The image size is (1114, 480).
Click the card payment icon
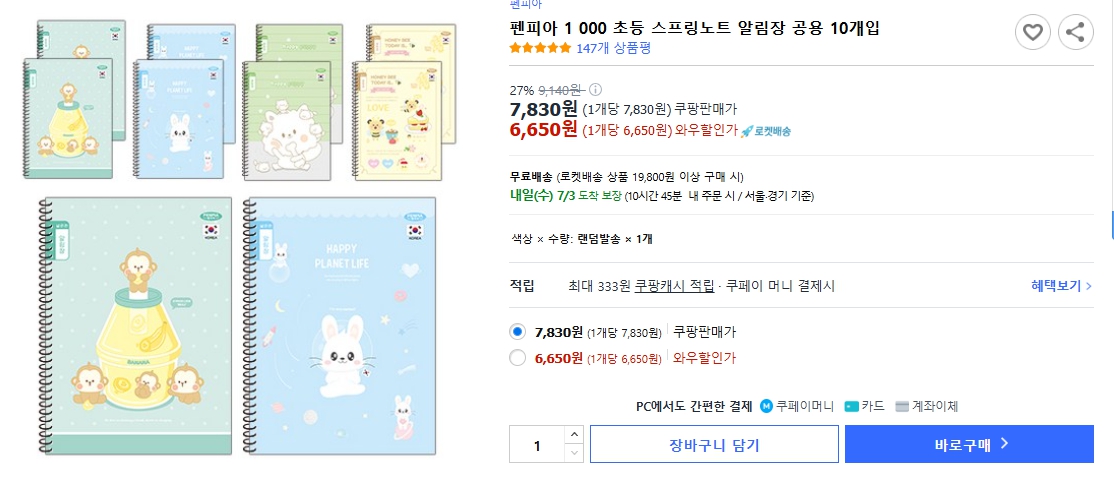[x=851, y=406]
